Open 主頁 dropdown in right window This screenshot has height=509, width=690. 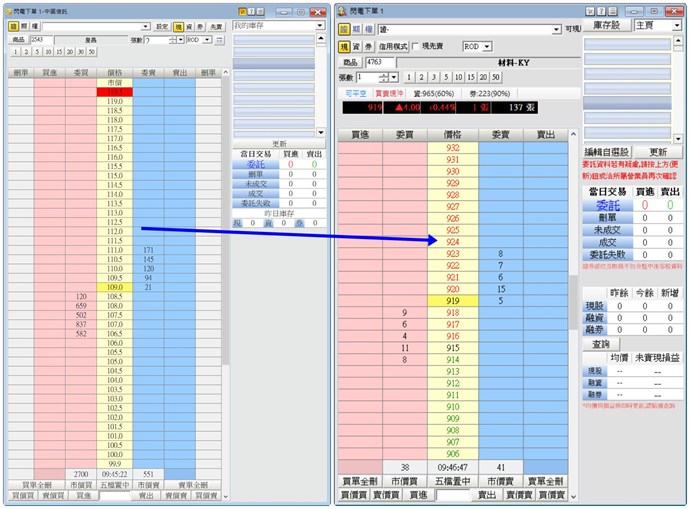pyautogui.click(x=677, y=26)
